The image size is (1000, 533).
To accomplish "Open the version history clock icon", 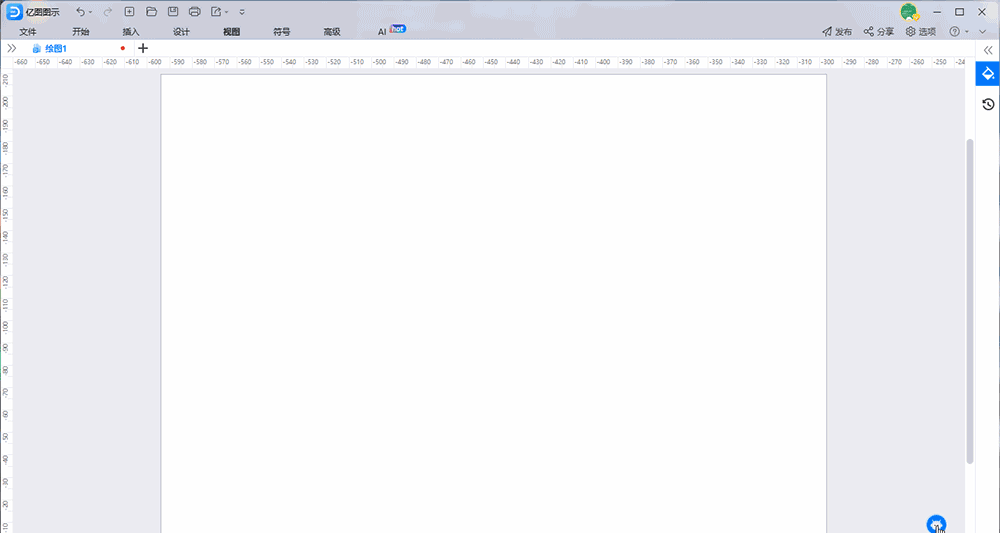I will click(988, 104).
